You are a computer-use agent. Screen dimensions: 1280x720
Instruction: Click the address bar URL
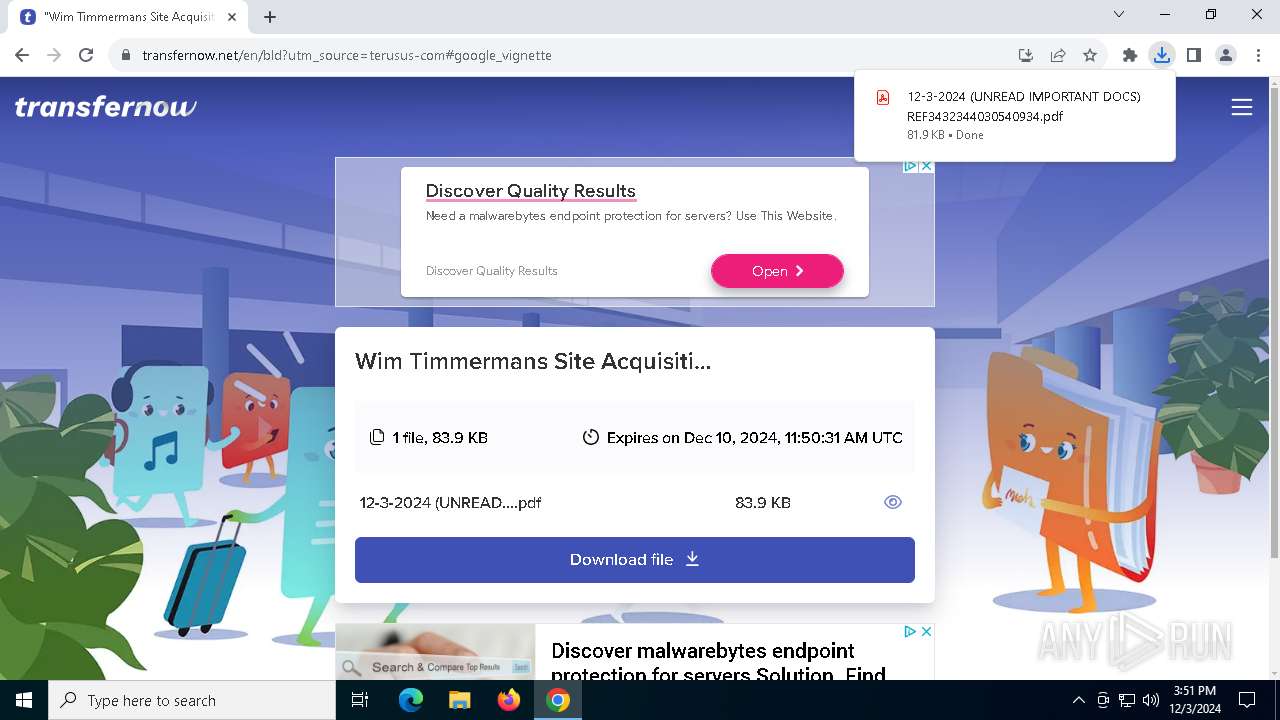347,55
